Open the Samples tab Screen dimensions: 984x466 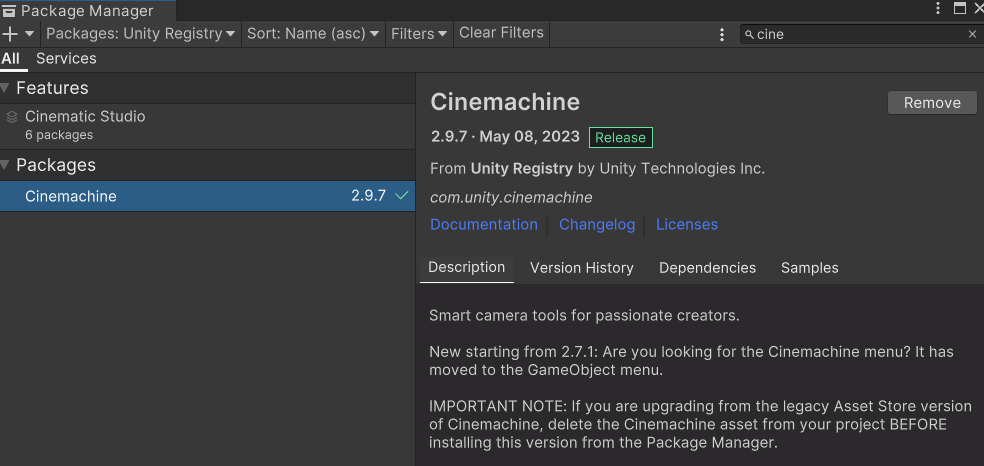(809, 268)
